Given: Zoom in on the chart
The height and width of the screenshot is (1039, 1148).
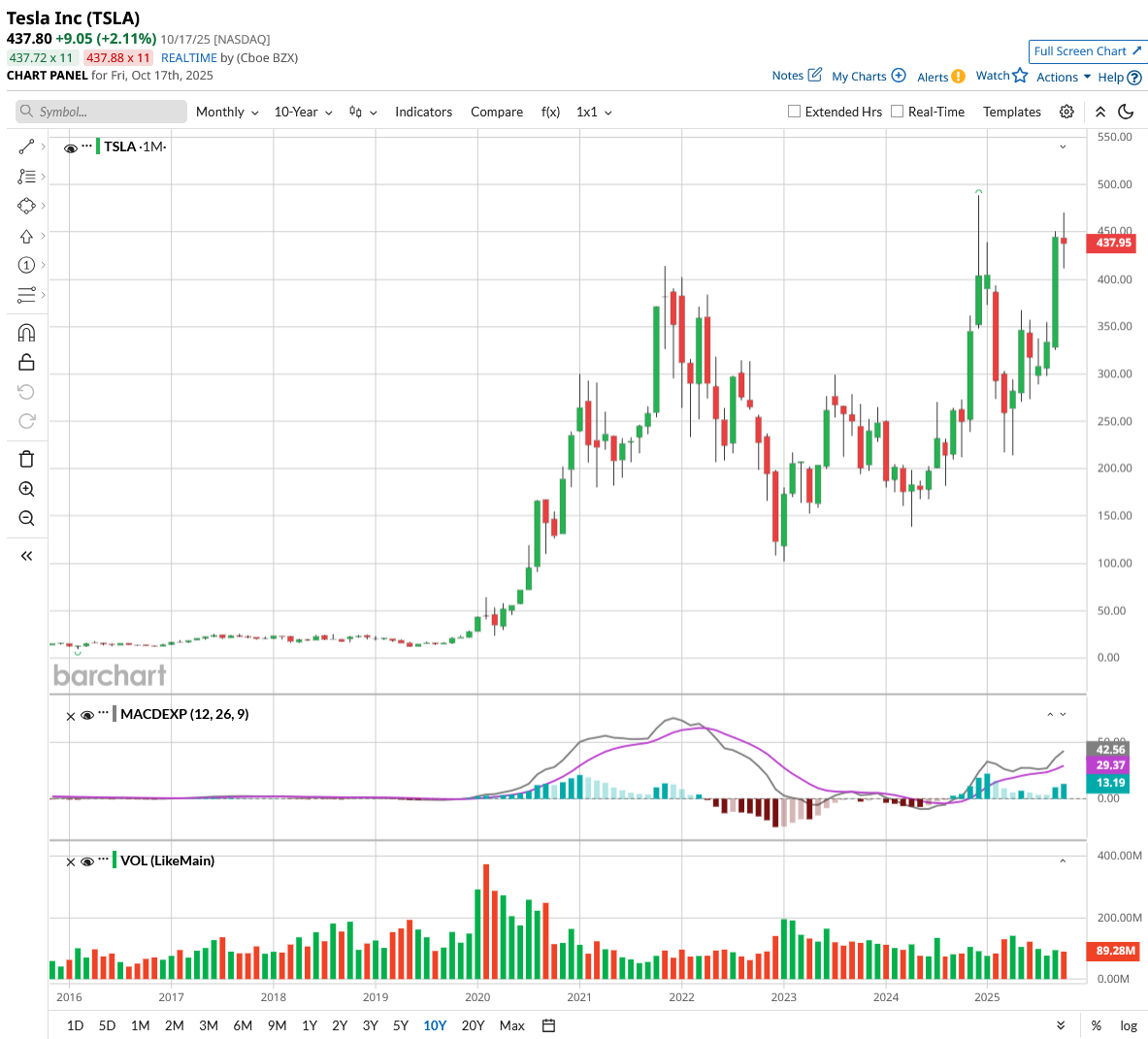Looking at the screenshot, I should point(26,489).
